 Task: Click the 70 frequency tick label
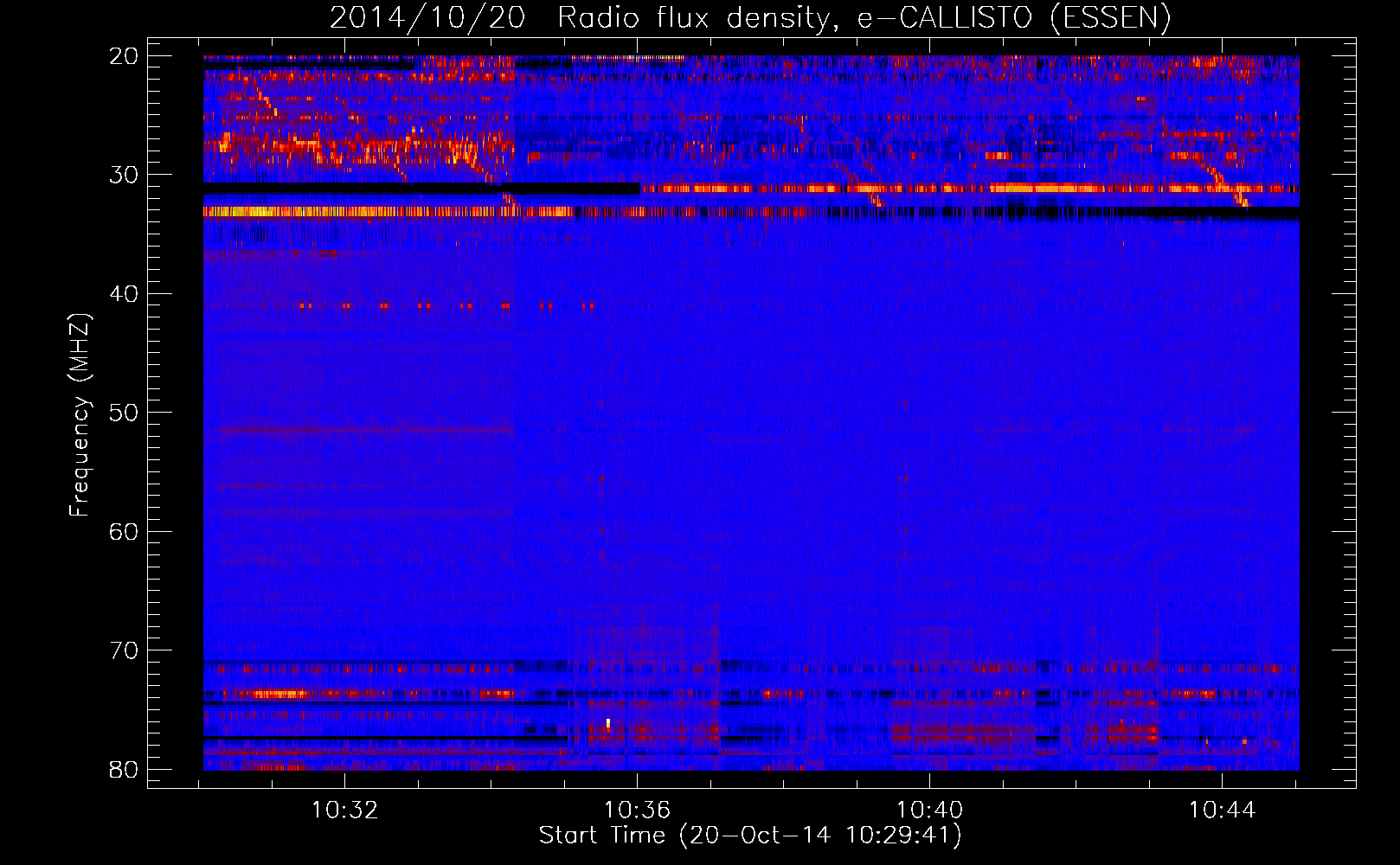click(x=124, y=650)
